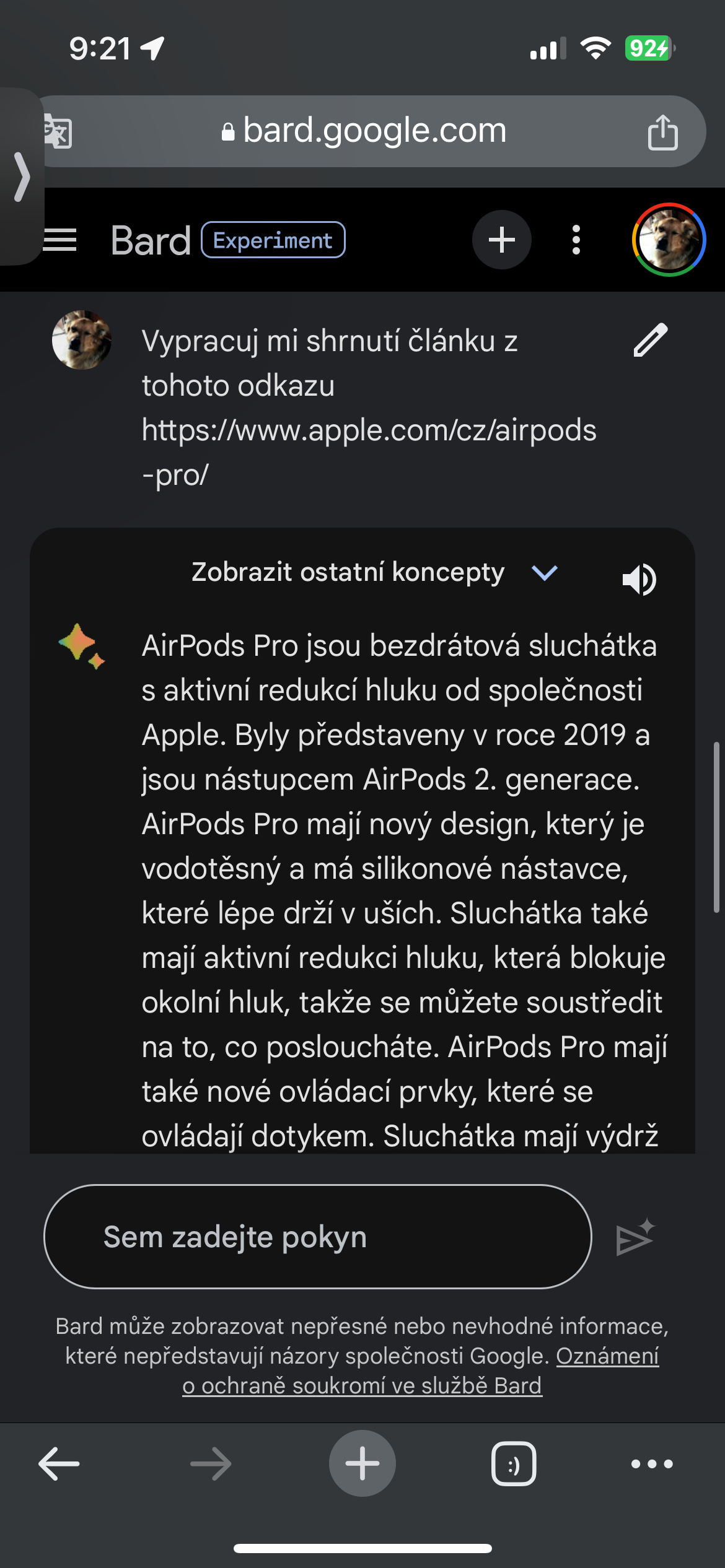
Task: Open the Oznámení o ochraně soukromí link
Action: pyautogui.click(x=421, y=1370)
